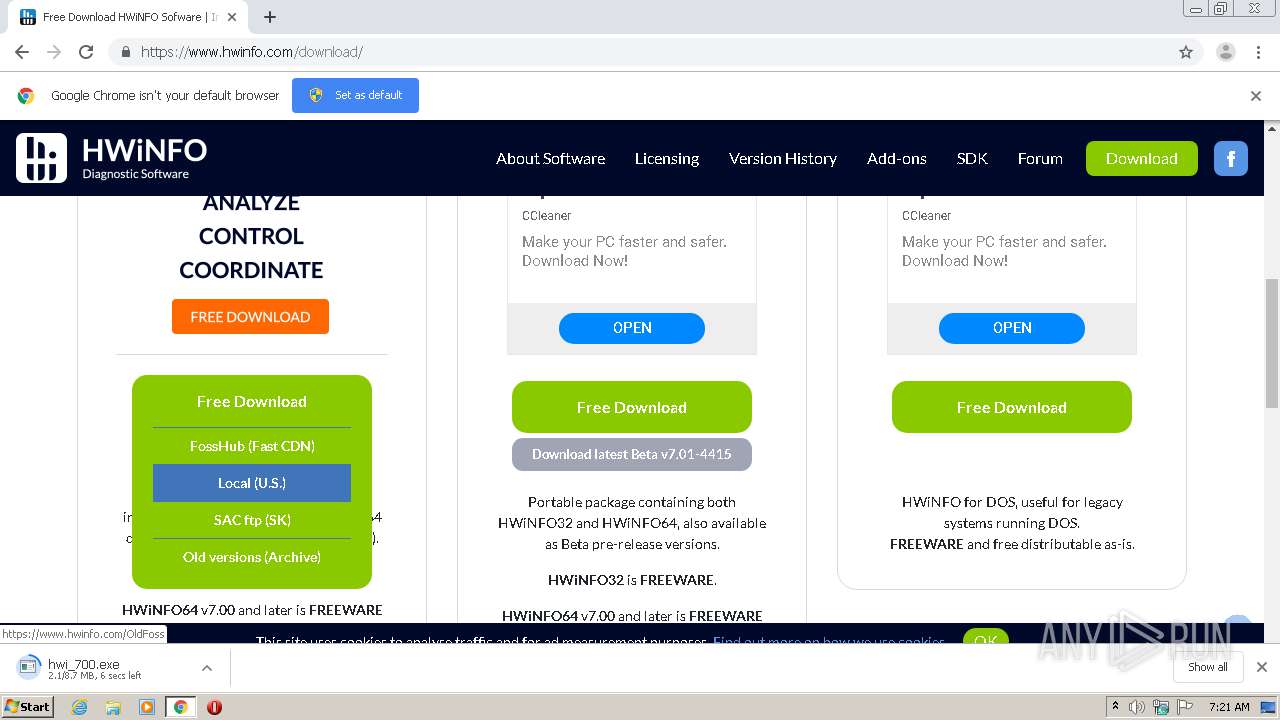Screen dimensions: 1280x720
Task: Open Version History page
Action: pyautogui.click(x=783, y=158)
